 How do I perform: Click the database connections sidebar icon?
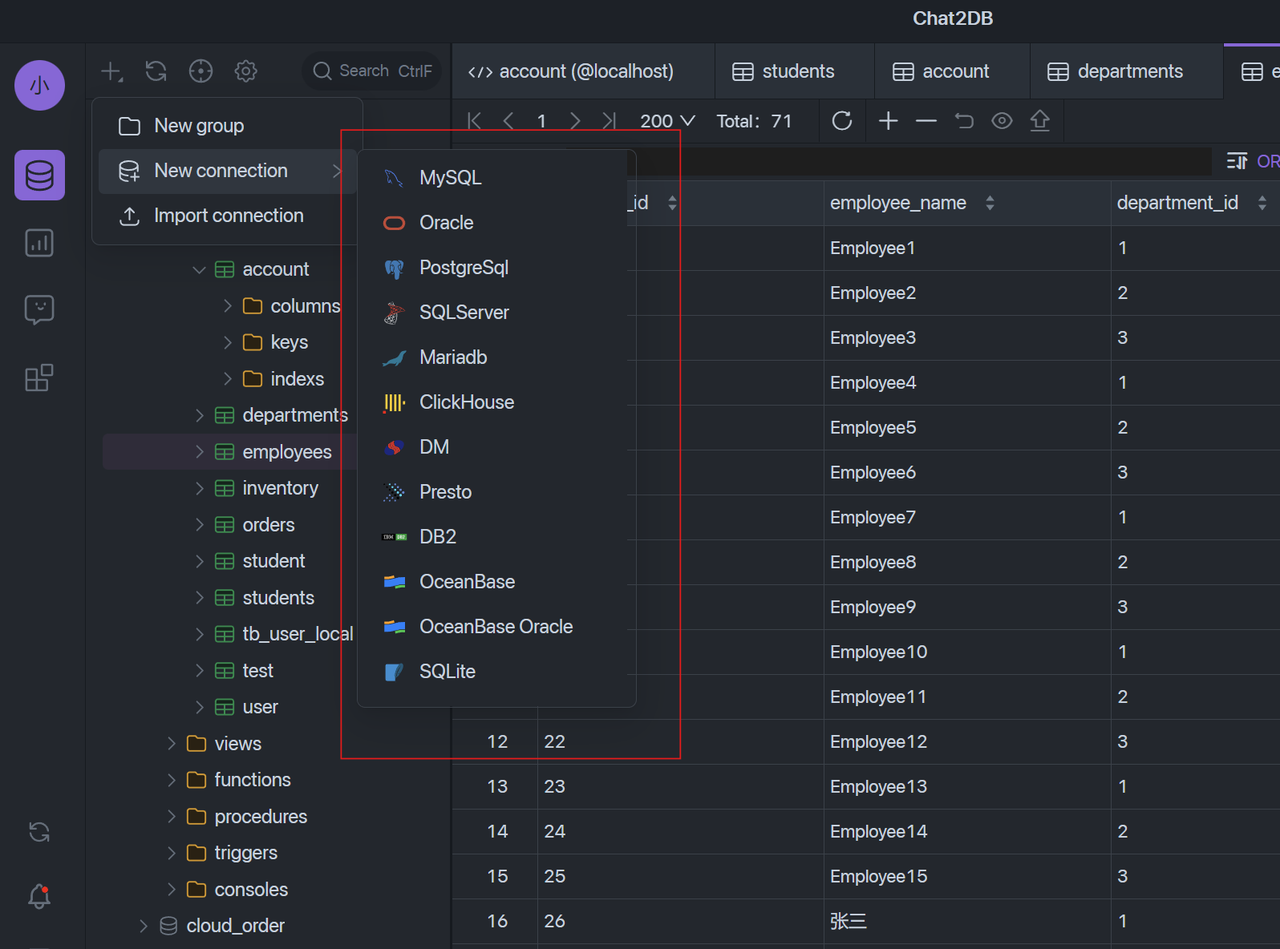pyautogui.click(x=39, y=175)
